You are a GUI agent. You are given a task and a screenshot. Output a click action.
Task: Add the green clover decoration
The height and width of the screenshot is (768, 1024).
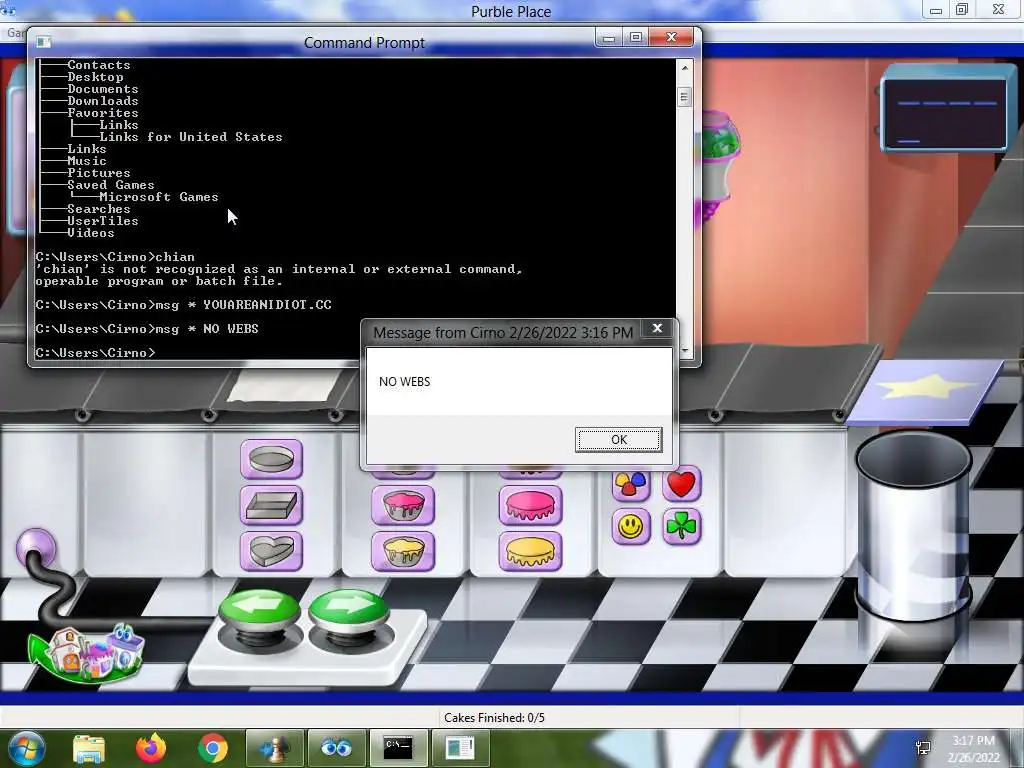tap(682, 526)
